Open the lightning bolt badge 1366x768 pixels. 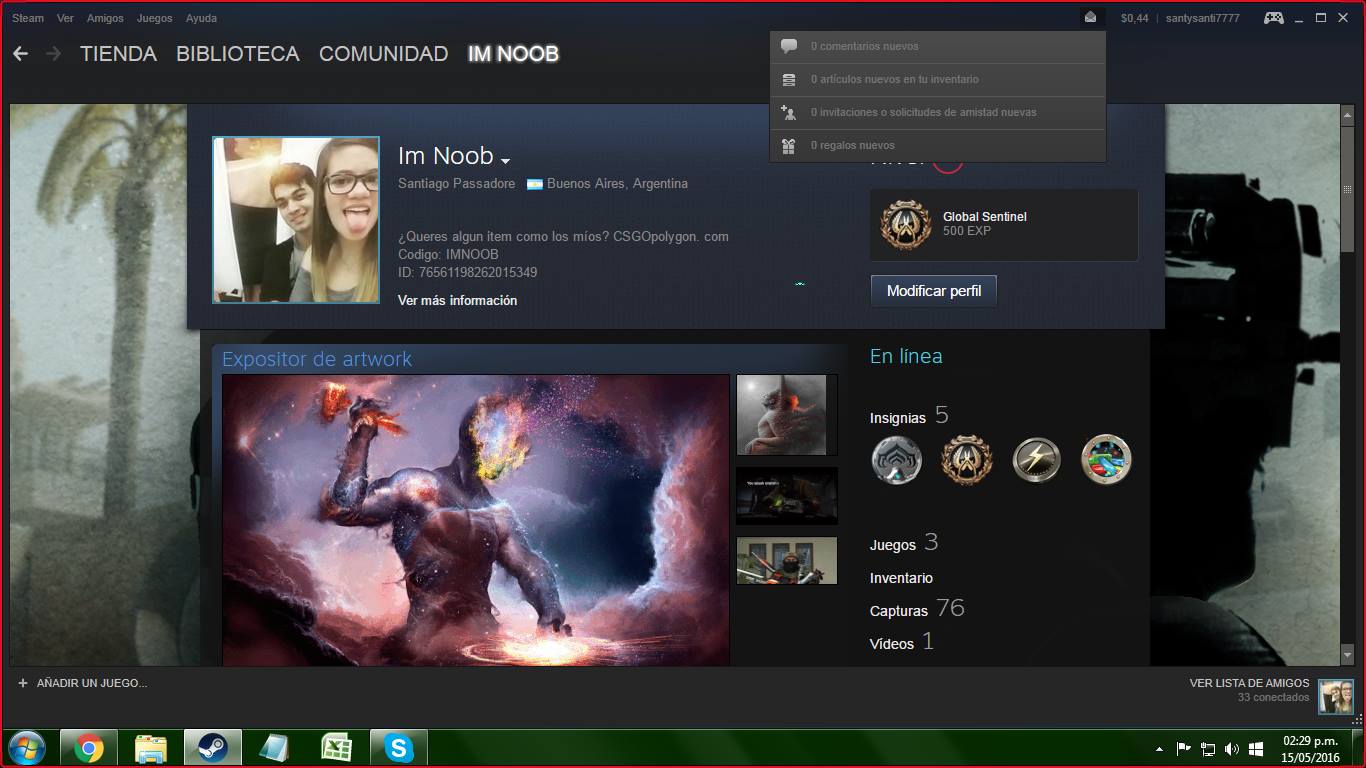(1036, 460)
